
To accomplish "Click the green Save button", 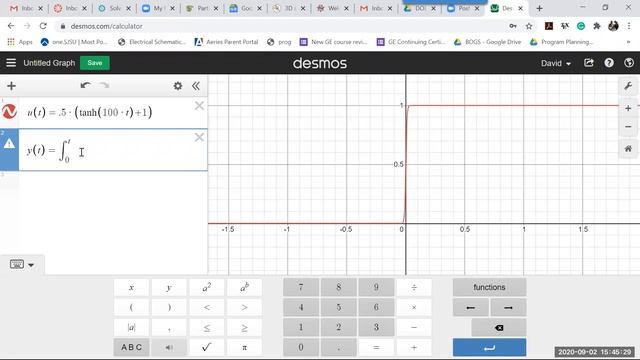I will [95, 63].
